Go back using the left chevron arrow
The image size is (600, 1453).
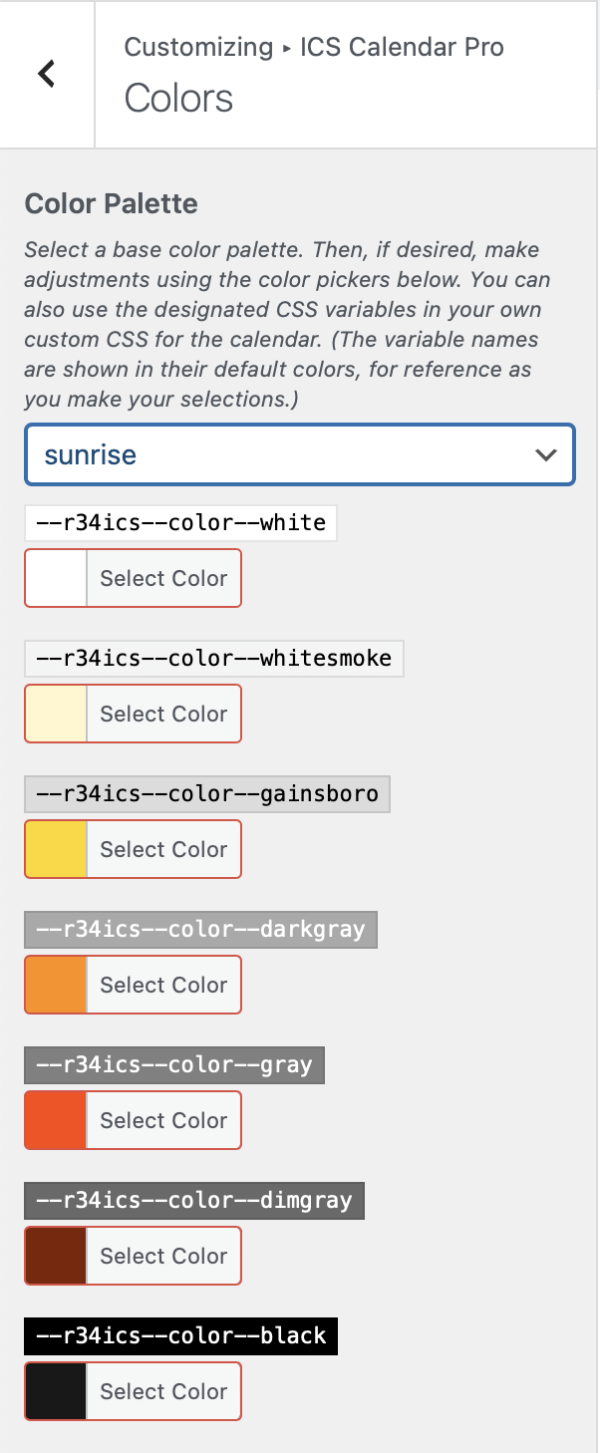point(45,73)
